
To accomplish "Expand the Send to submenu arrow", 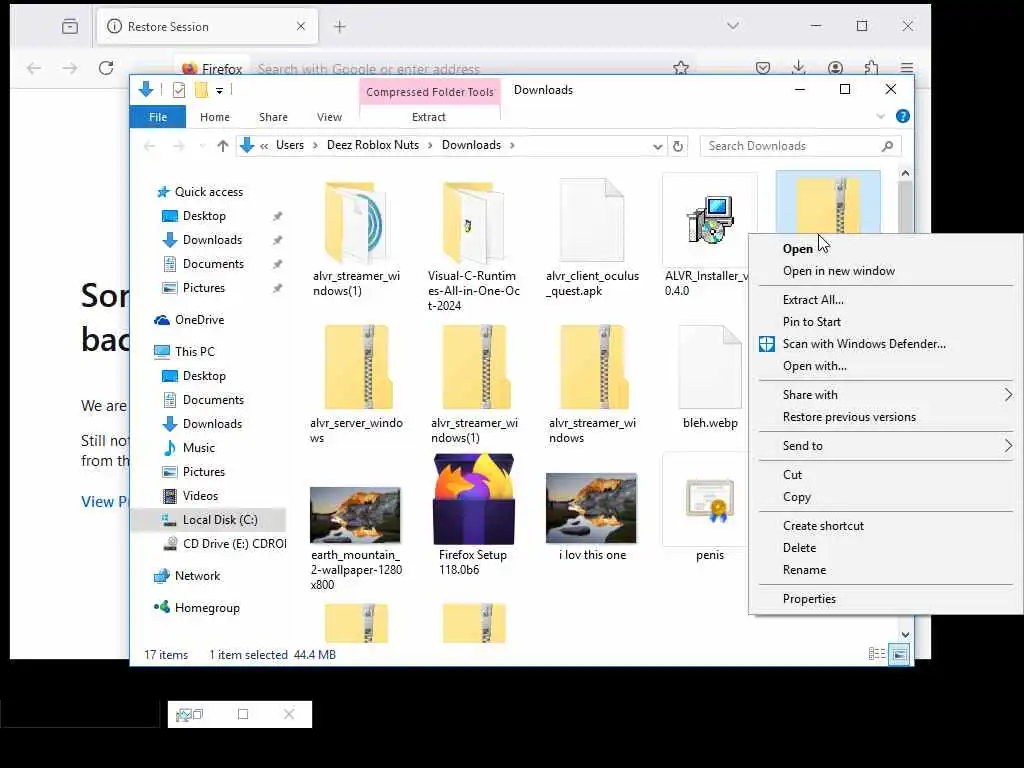I will click(x=1008, y=445).
